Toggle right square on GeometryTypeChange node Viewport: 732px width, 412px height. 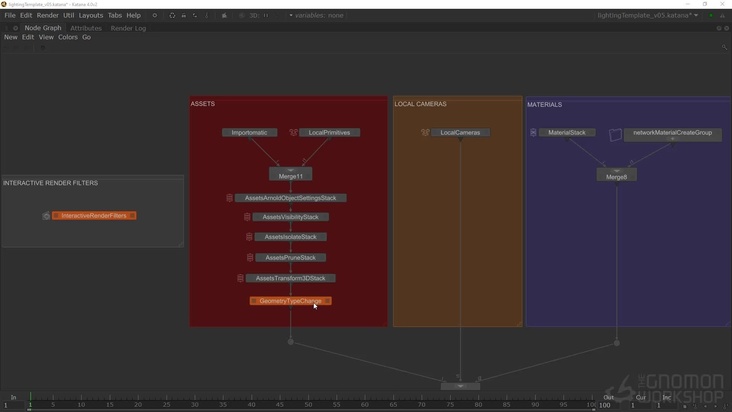click(x=327, y=301)
